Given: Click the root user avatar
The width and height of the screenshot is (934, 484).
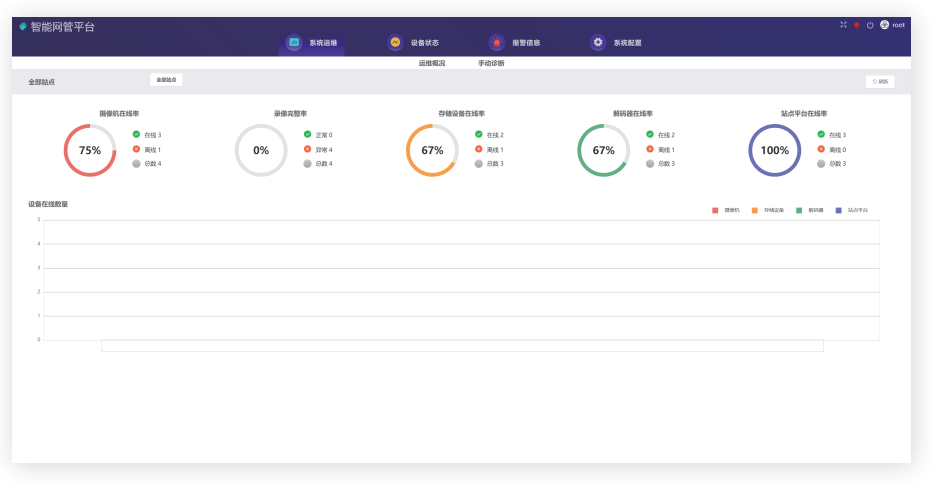Looking at the screenshot, I should tap(885, 24).
